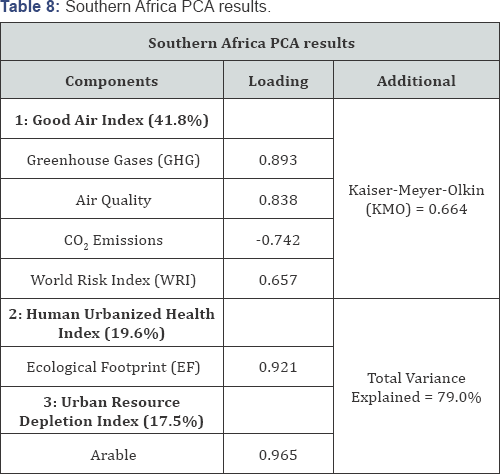Click the Table 8 caption label

click(30, 7)
